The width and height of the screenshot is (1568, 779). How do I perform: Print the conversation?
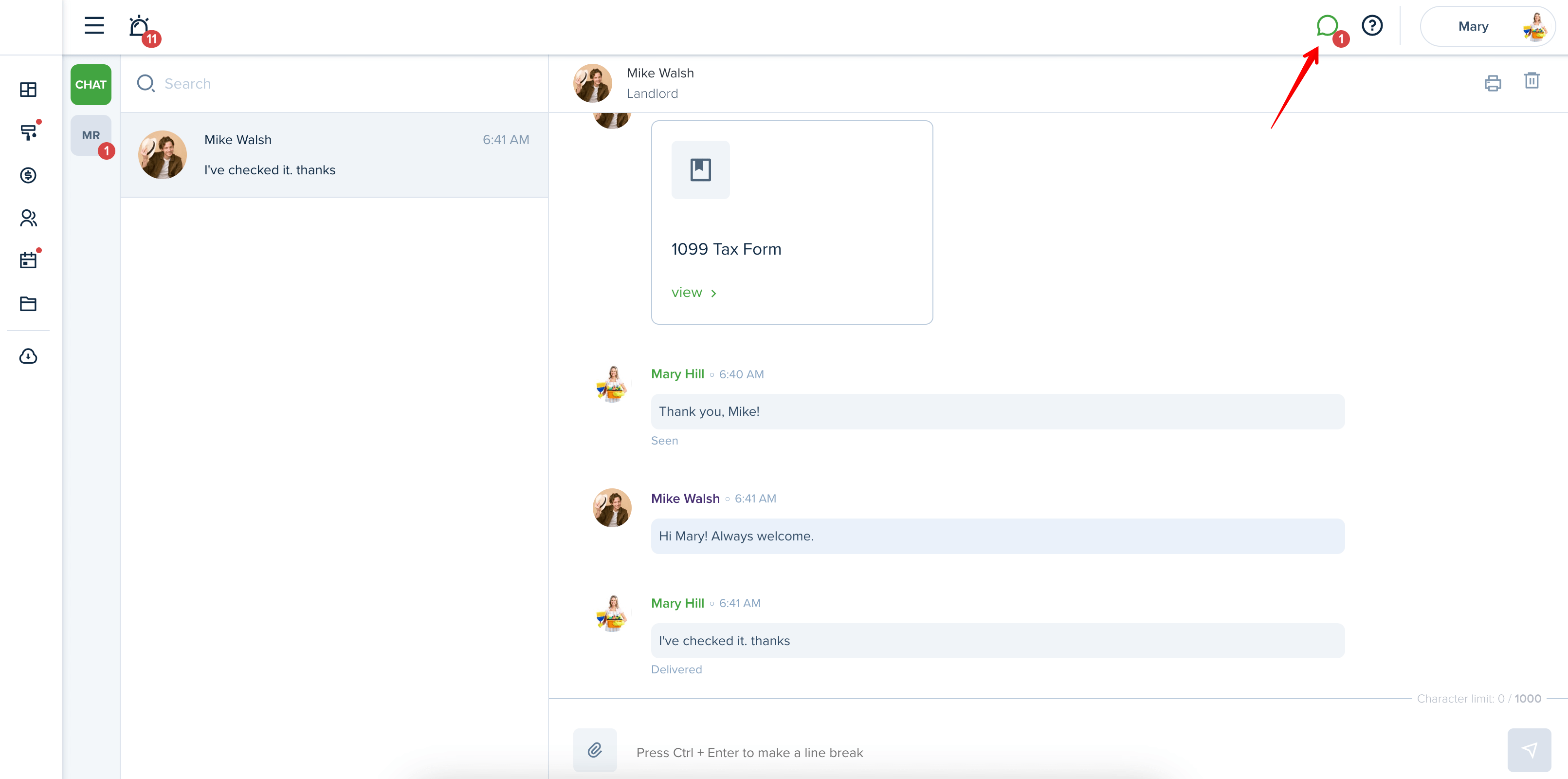[1493, 83]
